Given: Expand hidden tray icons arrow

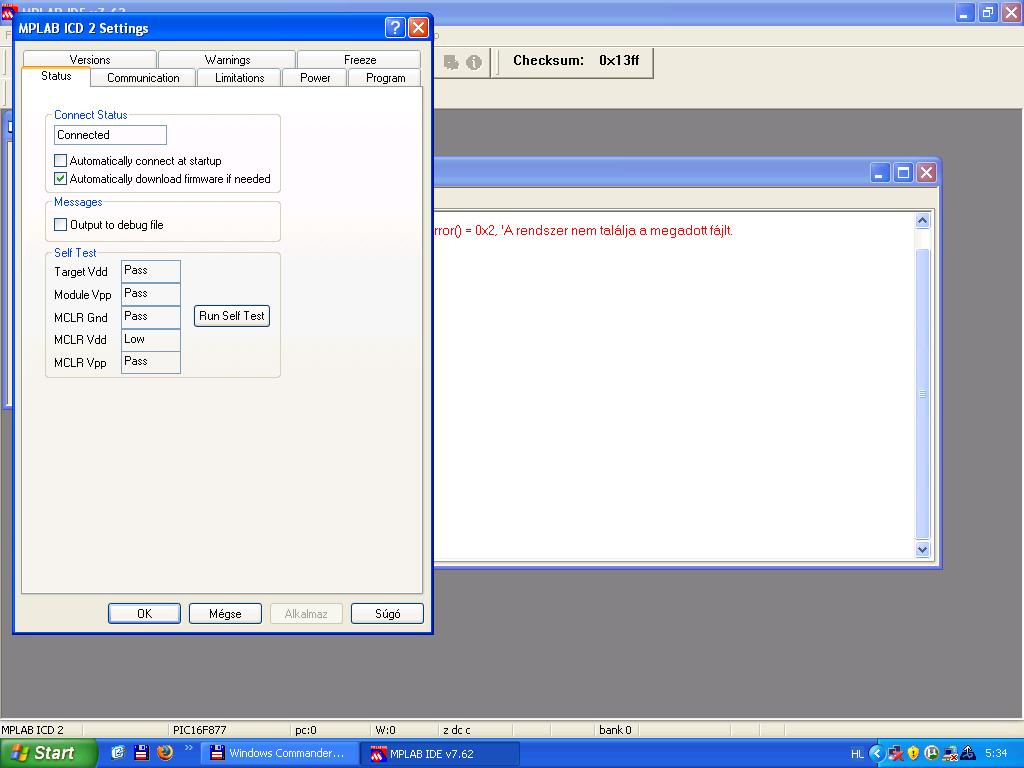Looking at the screenshot, I should (877, 754).
